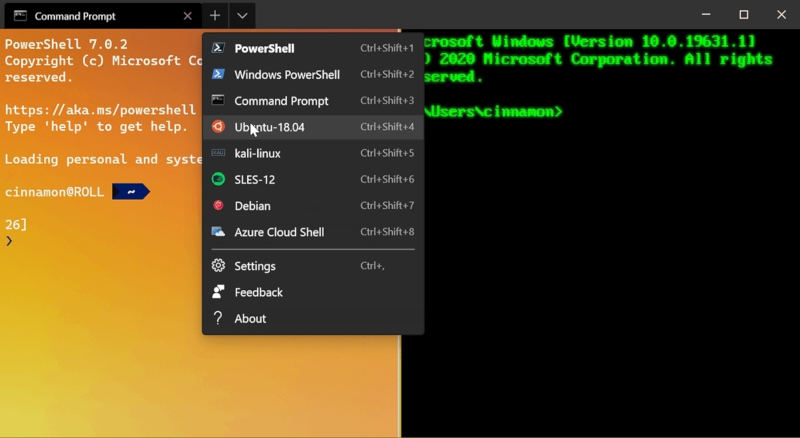This screenshot has width=800, height=438.
Task: Open a new tab with plus button
Action: pyautogui.click(x=215, y=16)
